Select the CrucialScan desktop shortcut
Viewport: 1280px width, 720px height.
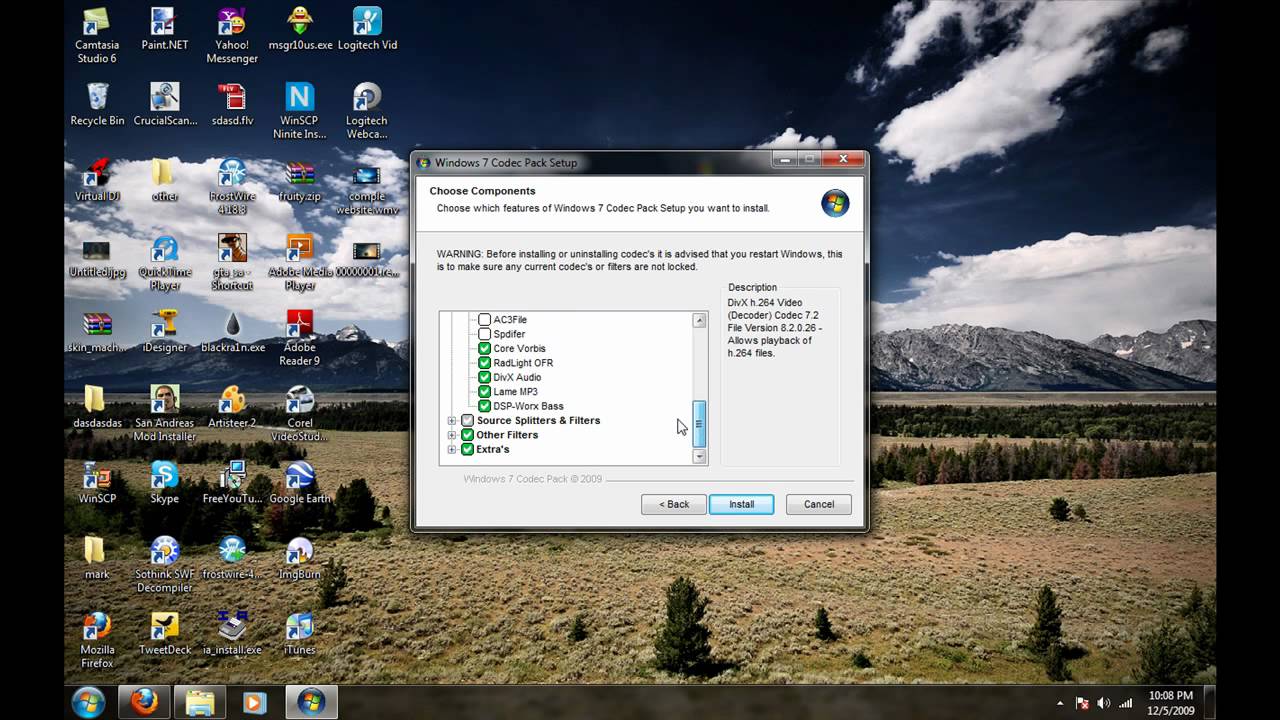[165, 104]
